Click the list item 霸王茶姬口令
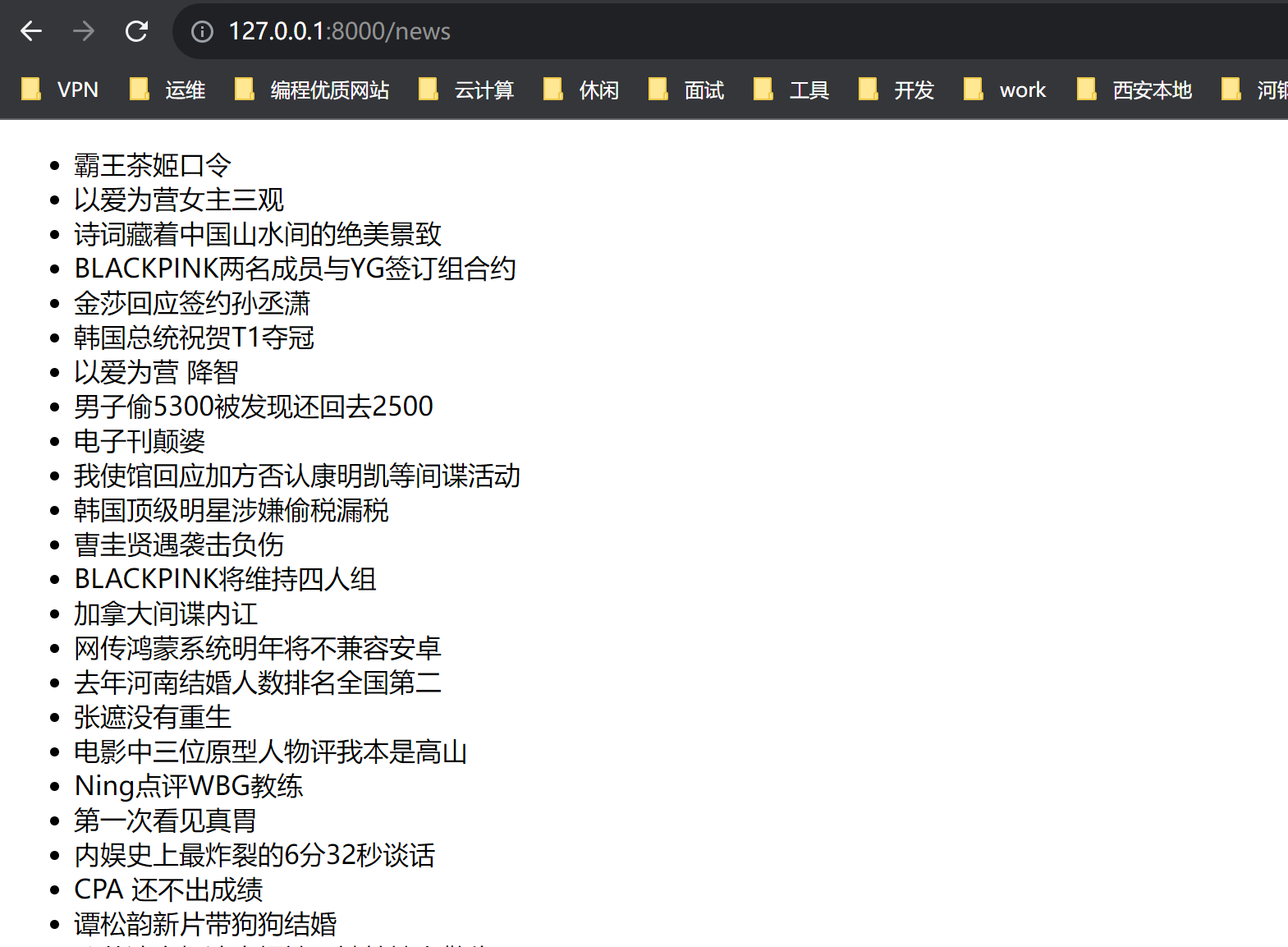The image size is (1288, 947). pyautogui.click(x=153, y=165)
